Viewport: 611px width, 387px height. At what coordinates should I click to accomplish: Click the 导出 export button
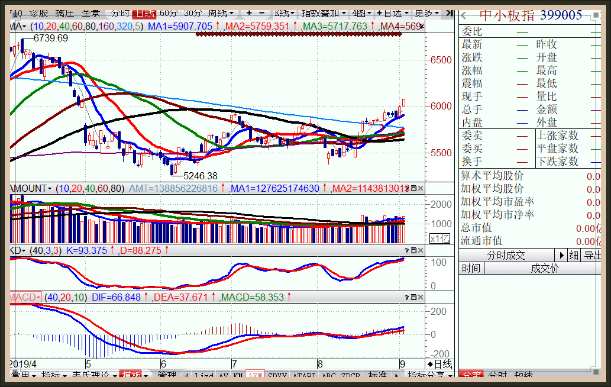click(592, 256)
